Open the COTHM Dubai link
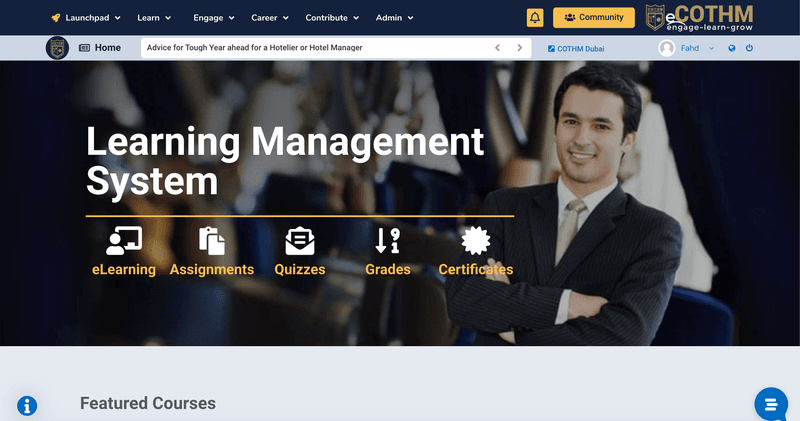The image size is (800, 421). [581, 49]
